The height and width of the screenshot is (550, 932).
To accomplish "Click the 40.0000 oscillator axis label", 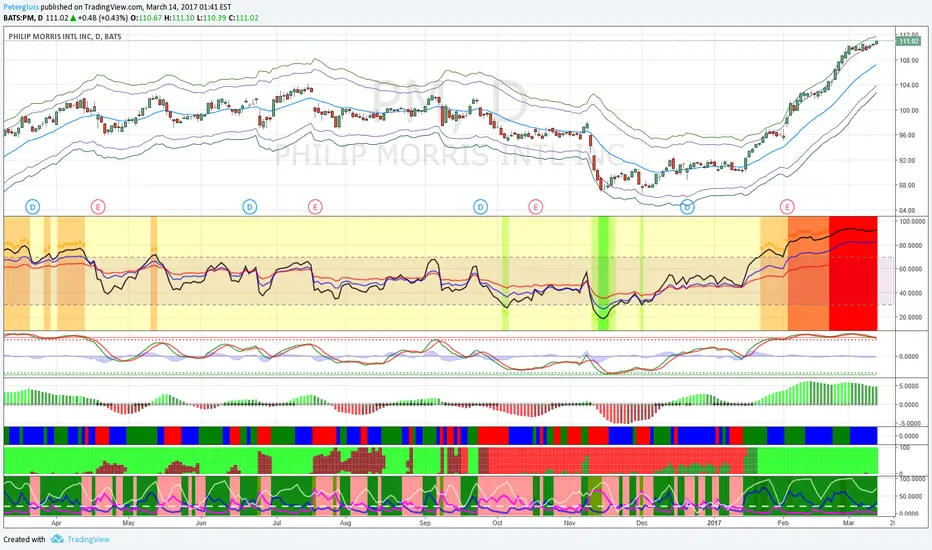I will click(x=910, y=293).
